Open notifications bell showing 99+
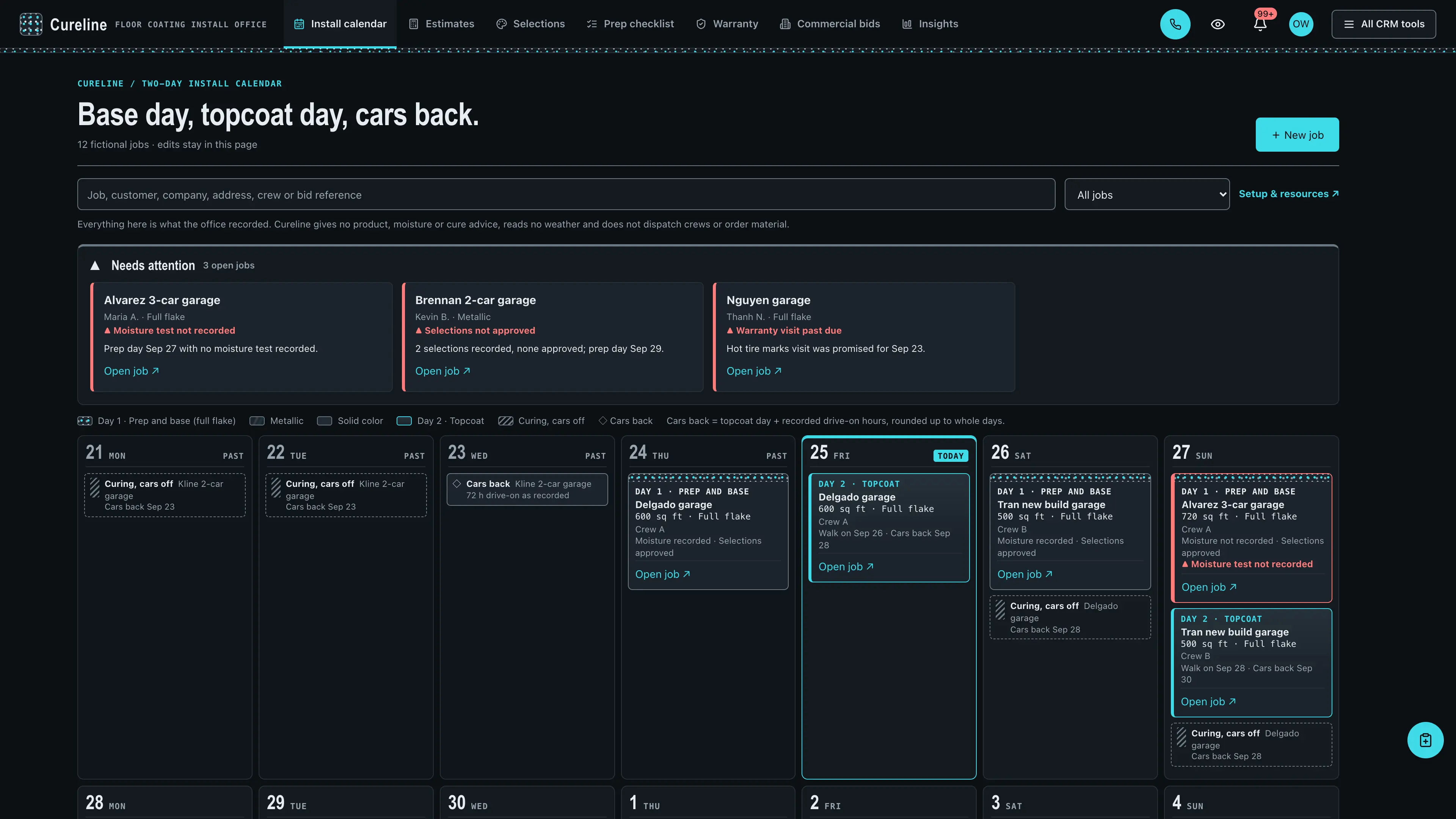 pos(1260,24)
